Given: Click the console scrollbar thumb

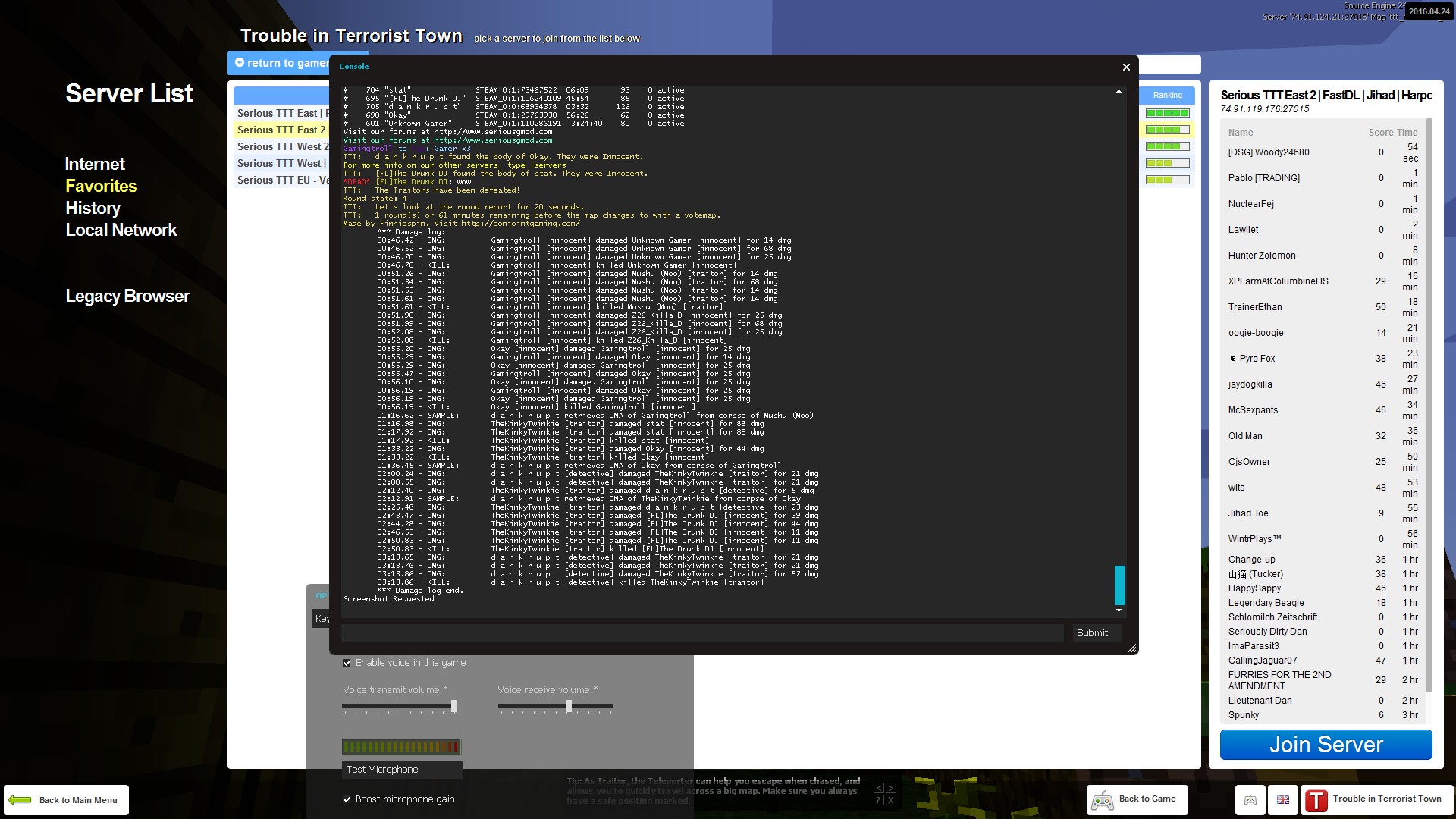Looking at the screenshot, I should [x=1119, y=585].
